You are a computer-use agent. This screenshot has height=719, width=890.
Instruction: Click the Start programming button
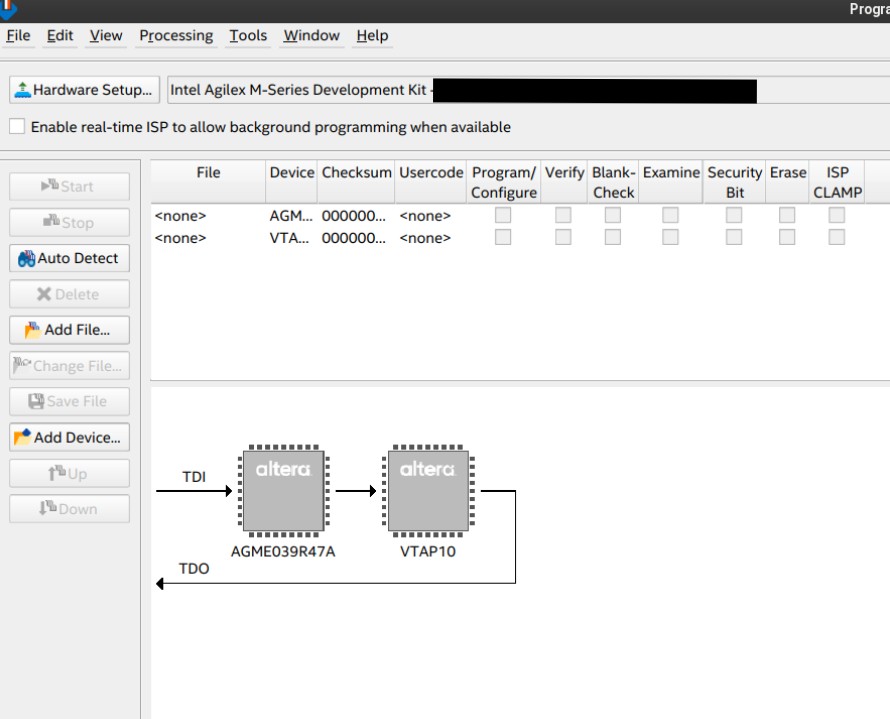click(69, 186)
